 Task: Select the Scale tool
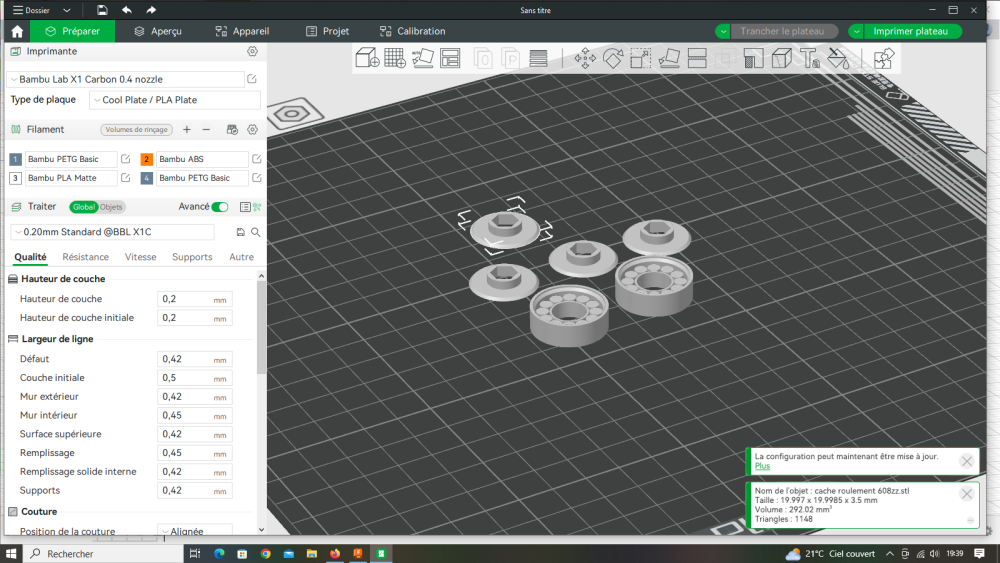click(640, 59)
